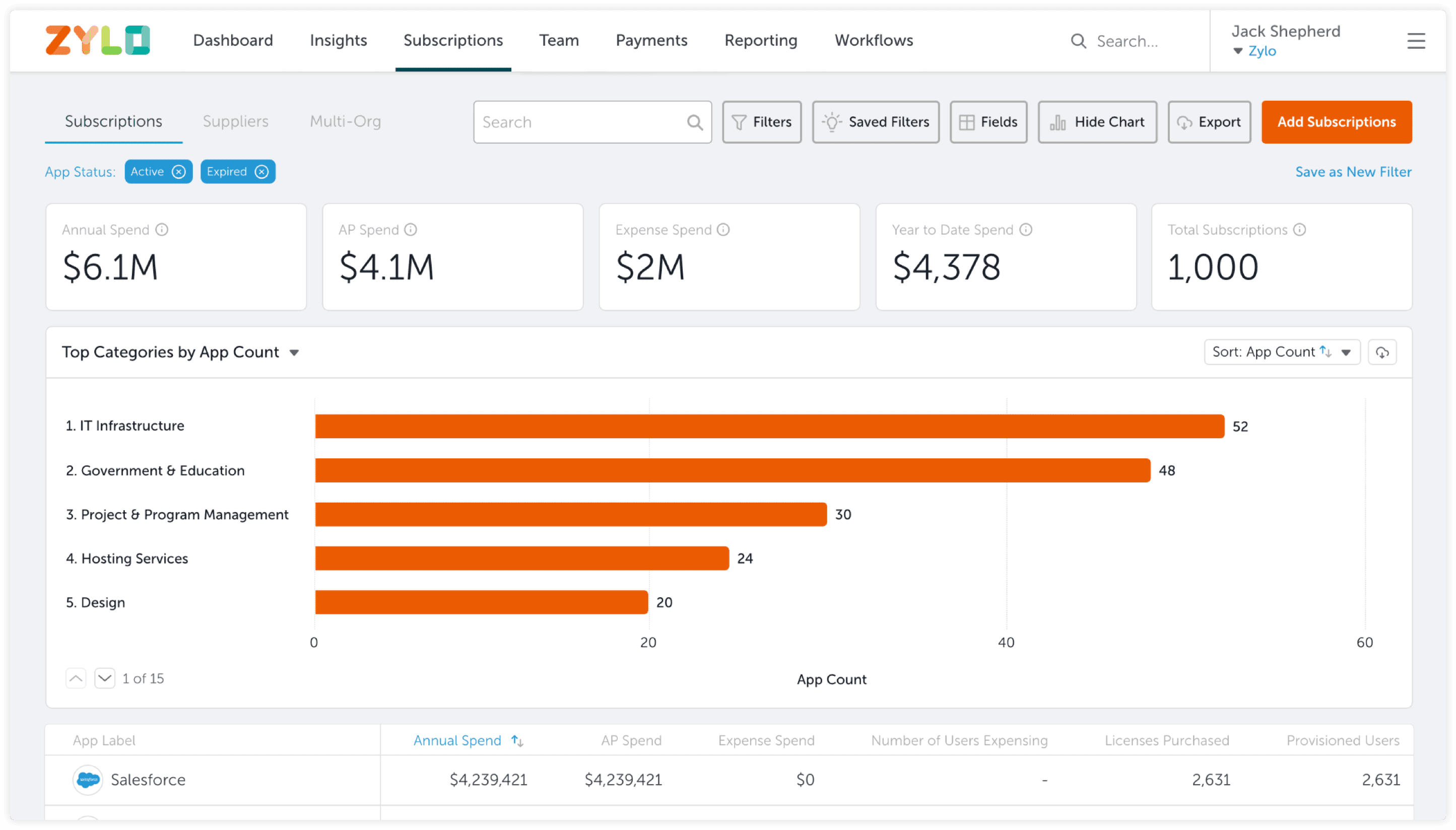Click the chart download cloud icon
1456x830 pixels.
click(1382, 352)
